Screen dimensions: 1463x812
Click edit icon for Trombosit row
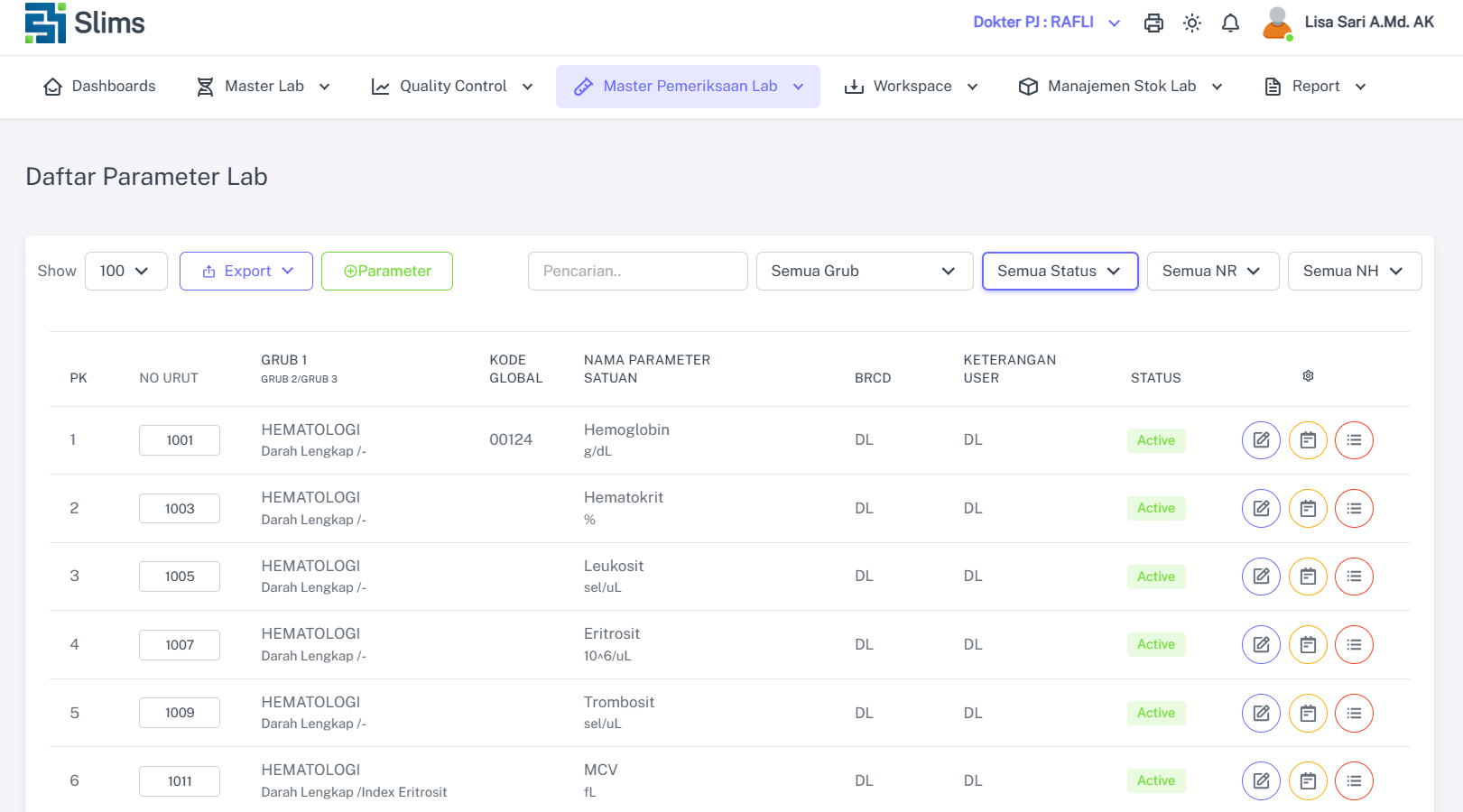(1261, 713)
